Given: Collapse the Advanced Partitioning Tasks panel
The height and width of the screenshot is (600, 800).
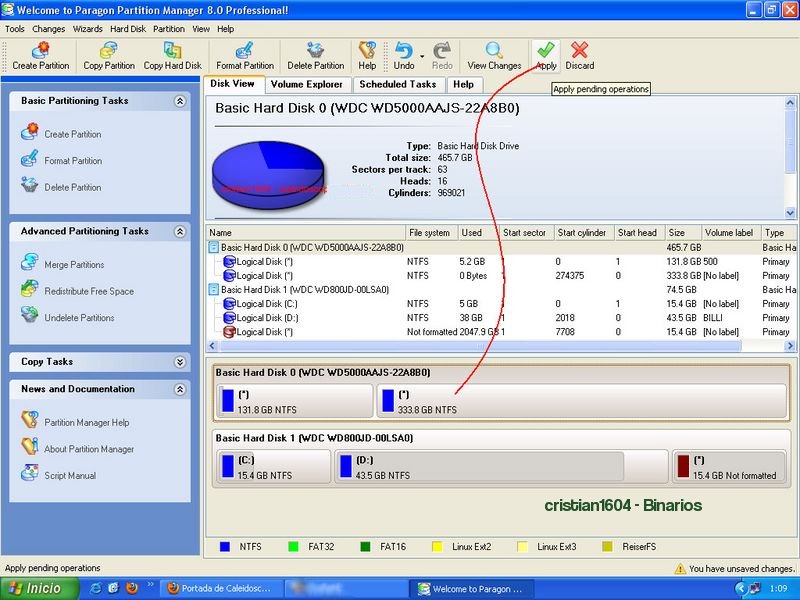Looking at the screenshot, I should (180, 231).
